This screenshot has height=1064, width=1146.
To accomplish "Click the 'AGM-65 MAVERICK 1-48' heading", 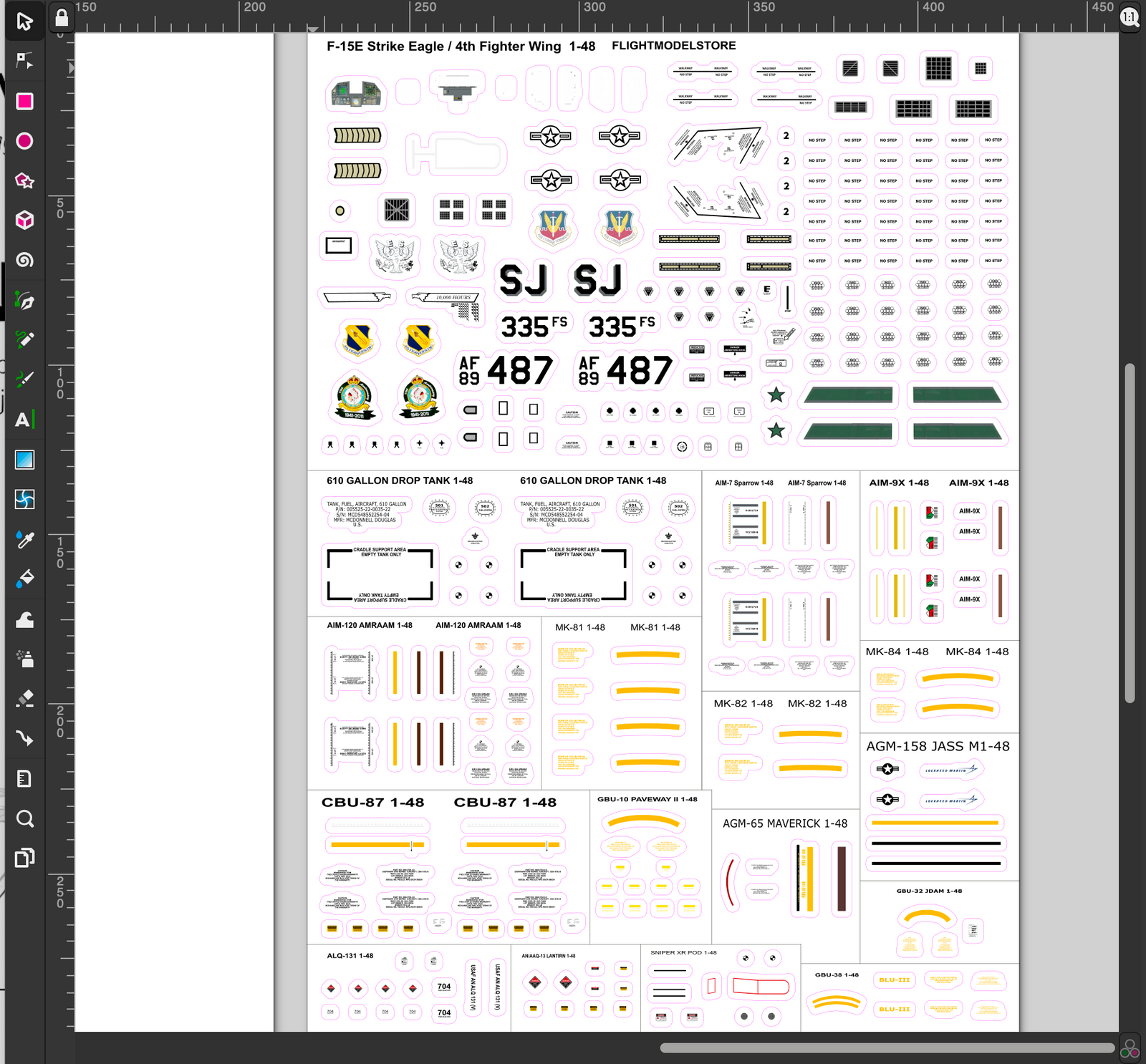I will coord(785,824).
